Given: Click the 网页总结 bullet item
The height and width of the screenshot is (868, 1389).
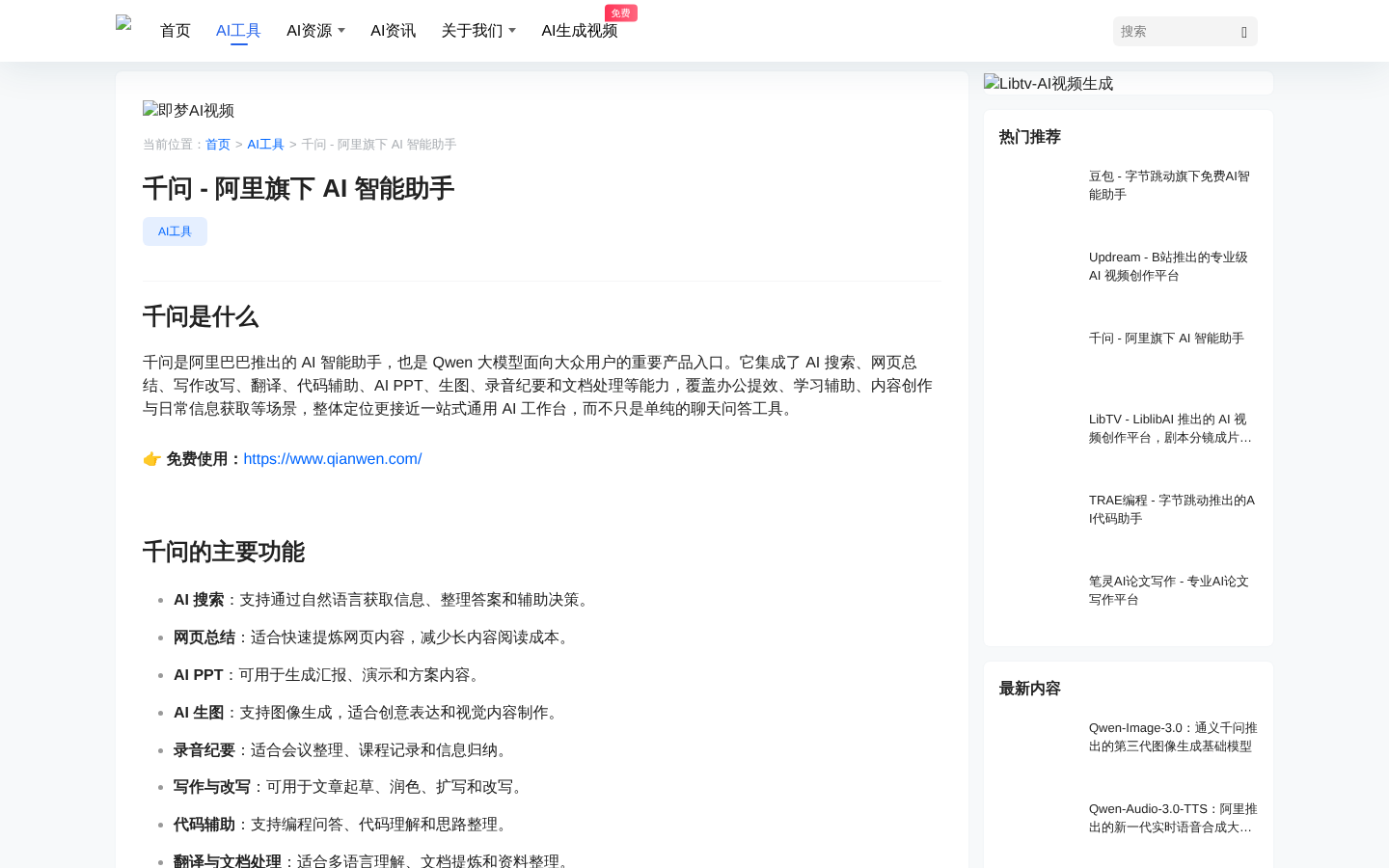Looking at the screenshot, I should pyautogui.click(x=374, y=637).
